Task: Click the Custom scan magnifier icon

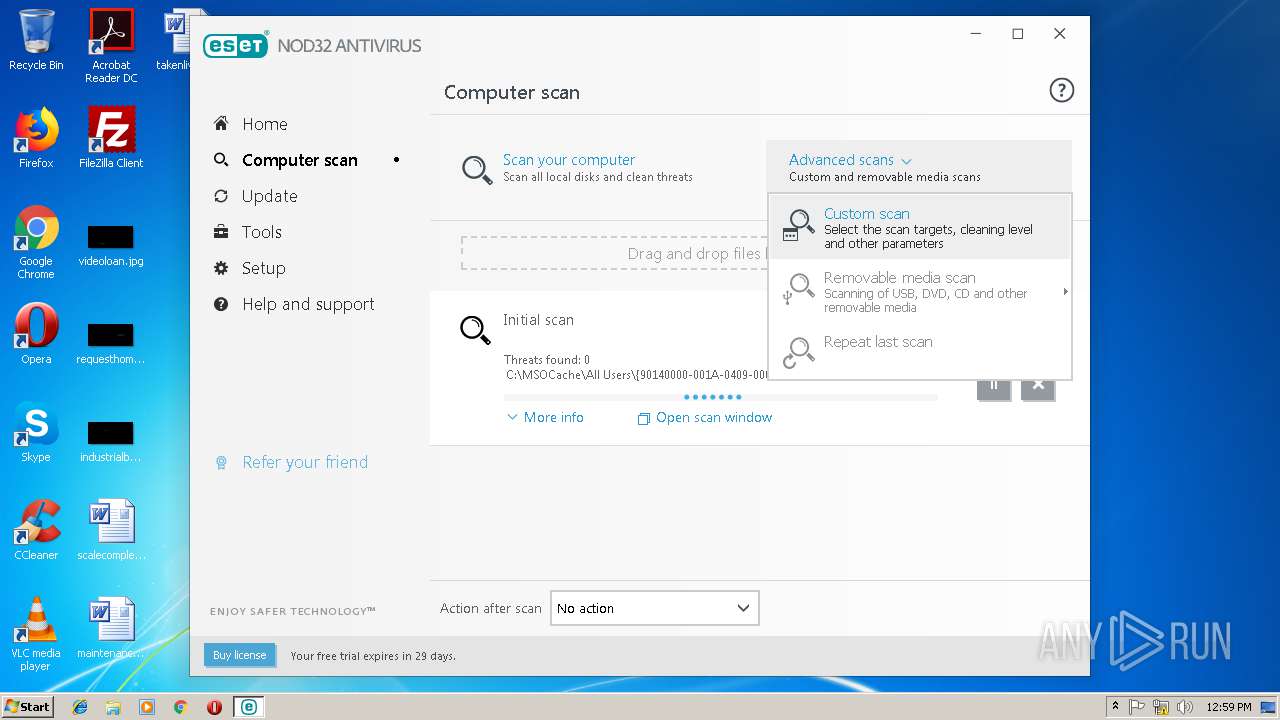Action: tap(799, 225)
